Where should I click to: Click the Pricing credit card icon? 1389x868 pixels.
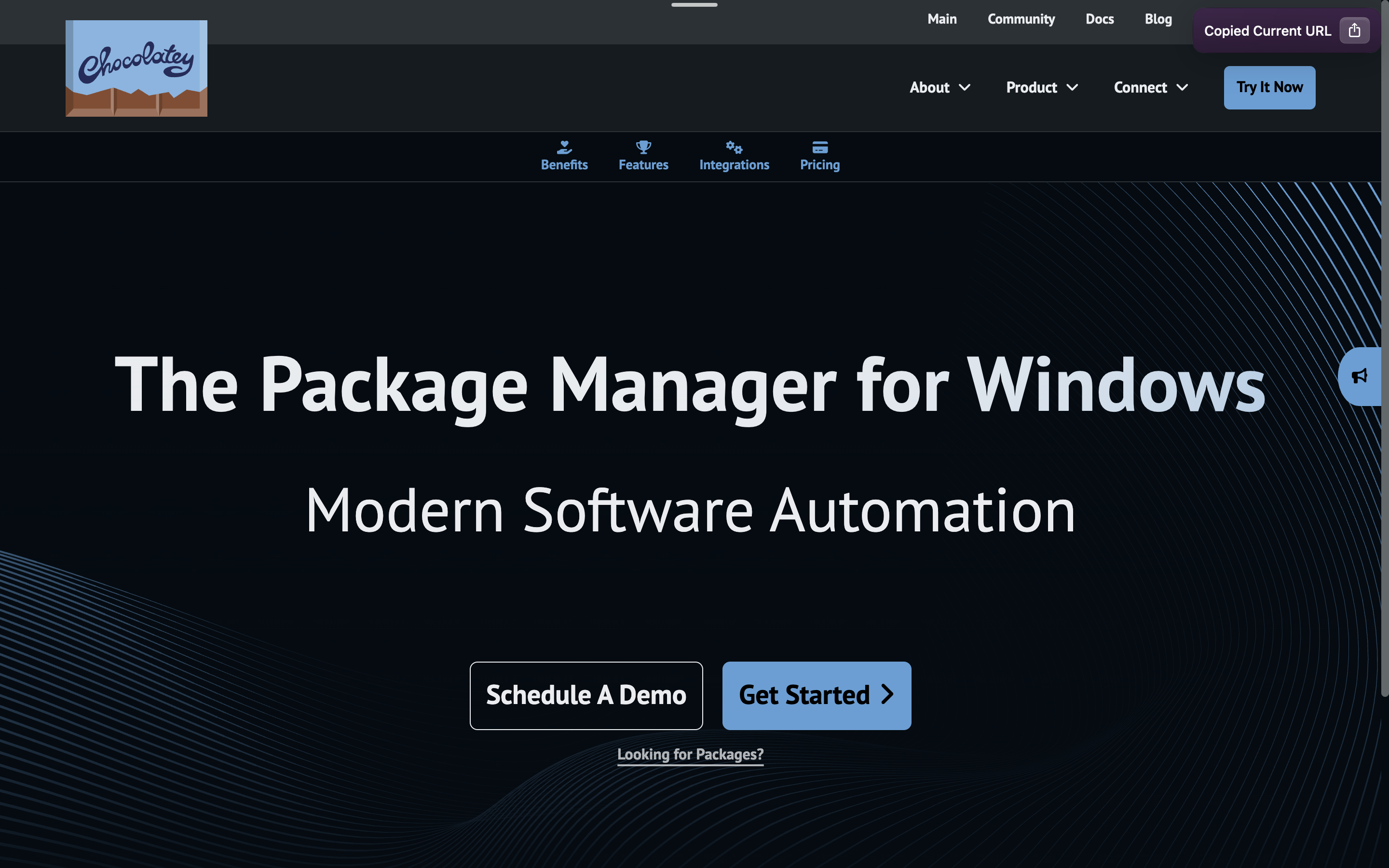(x=819, y=148)
